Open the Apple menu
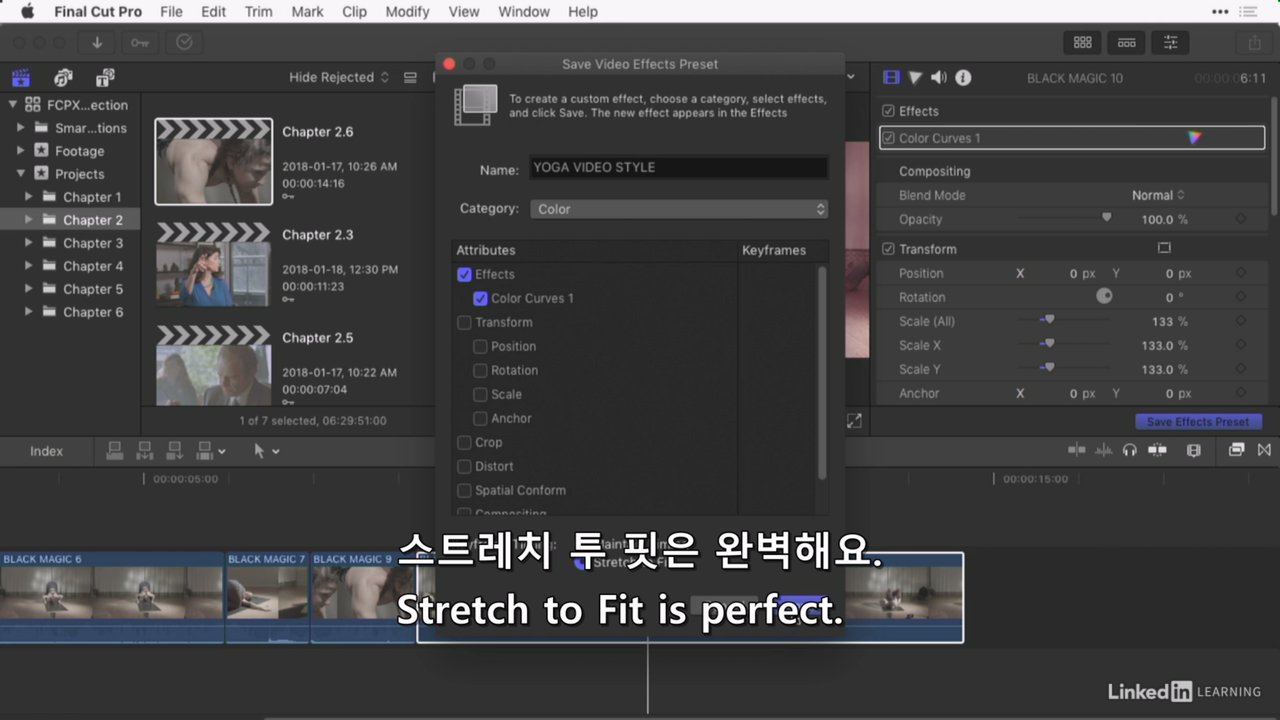1280x720 pixels. (x=27, y=12)
